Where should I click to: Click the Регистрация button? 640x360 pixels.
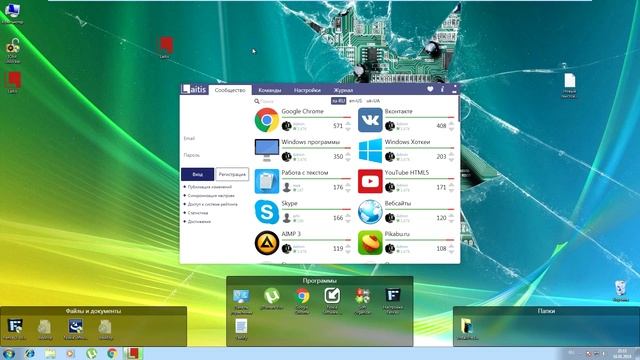pos(232,174)
